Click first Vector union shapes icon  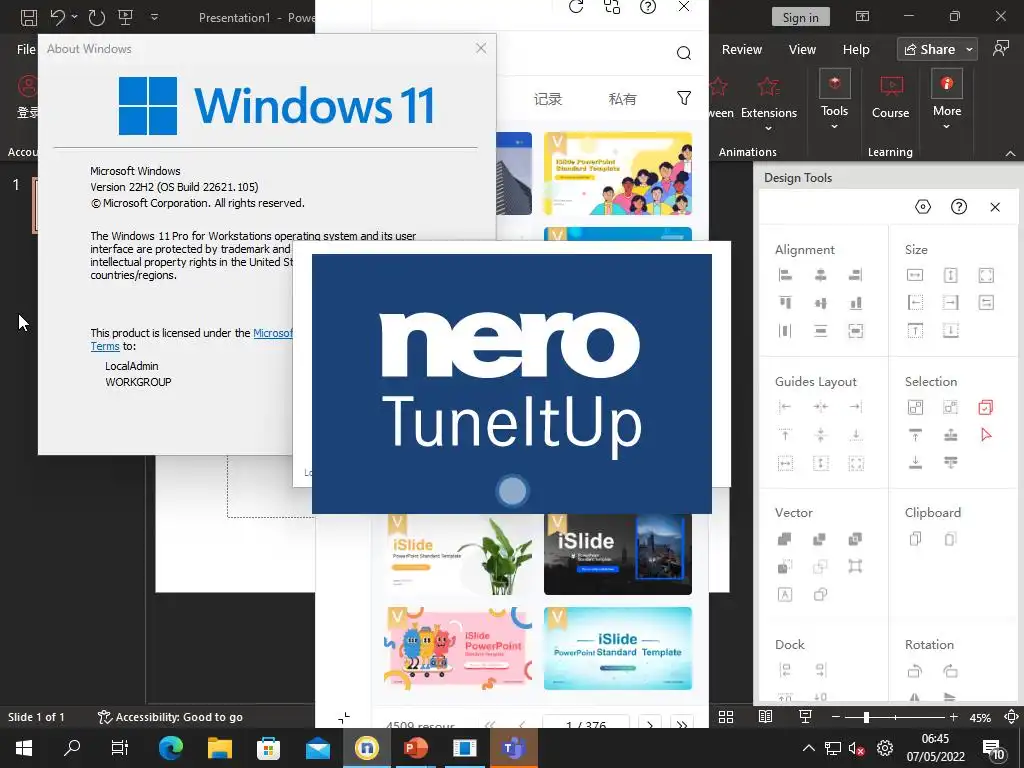[784, 539]
